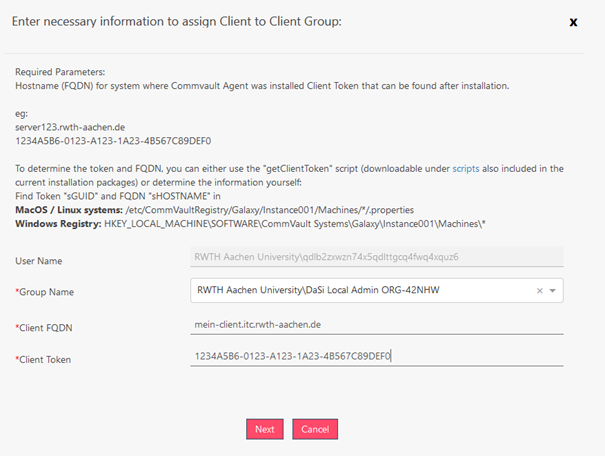Focus the Client Token input field
605x456 pixels.
coord(377,356)
